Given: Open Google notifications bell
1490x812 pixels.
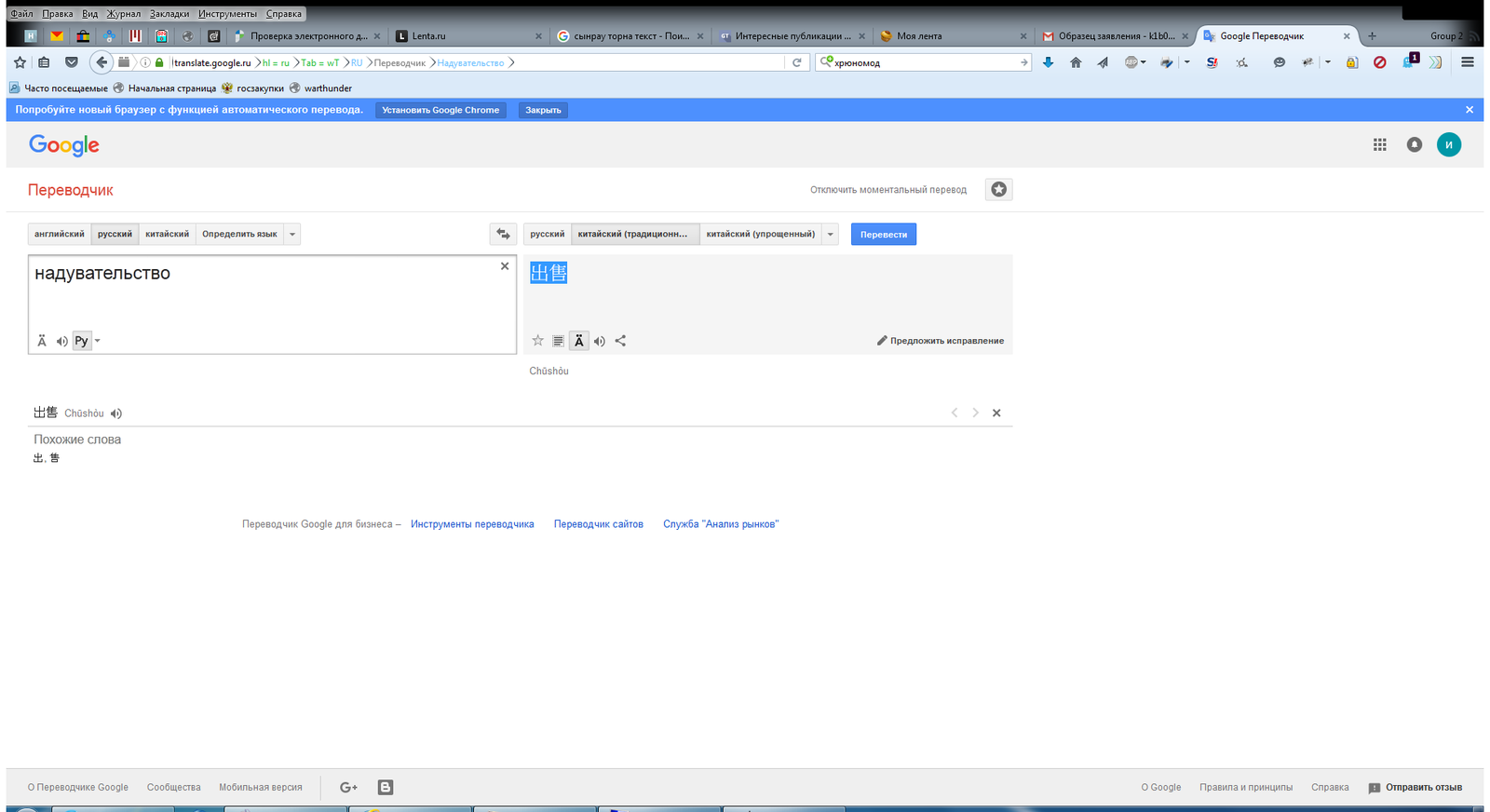Looking at the screenshot, I should pos(1415,144).
